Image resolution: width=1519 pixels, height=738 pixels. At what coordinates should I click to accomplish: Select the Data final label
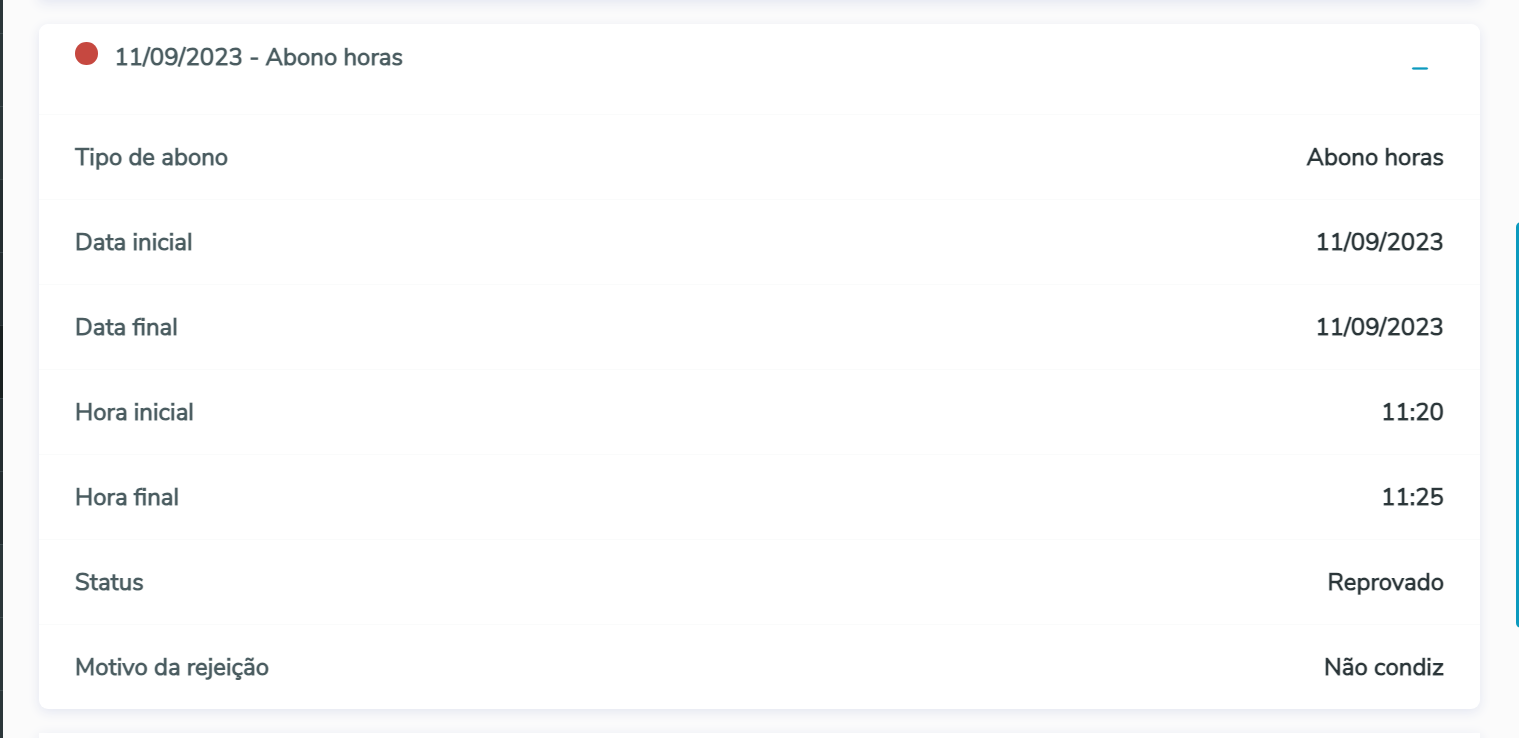point(126,327)
